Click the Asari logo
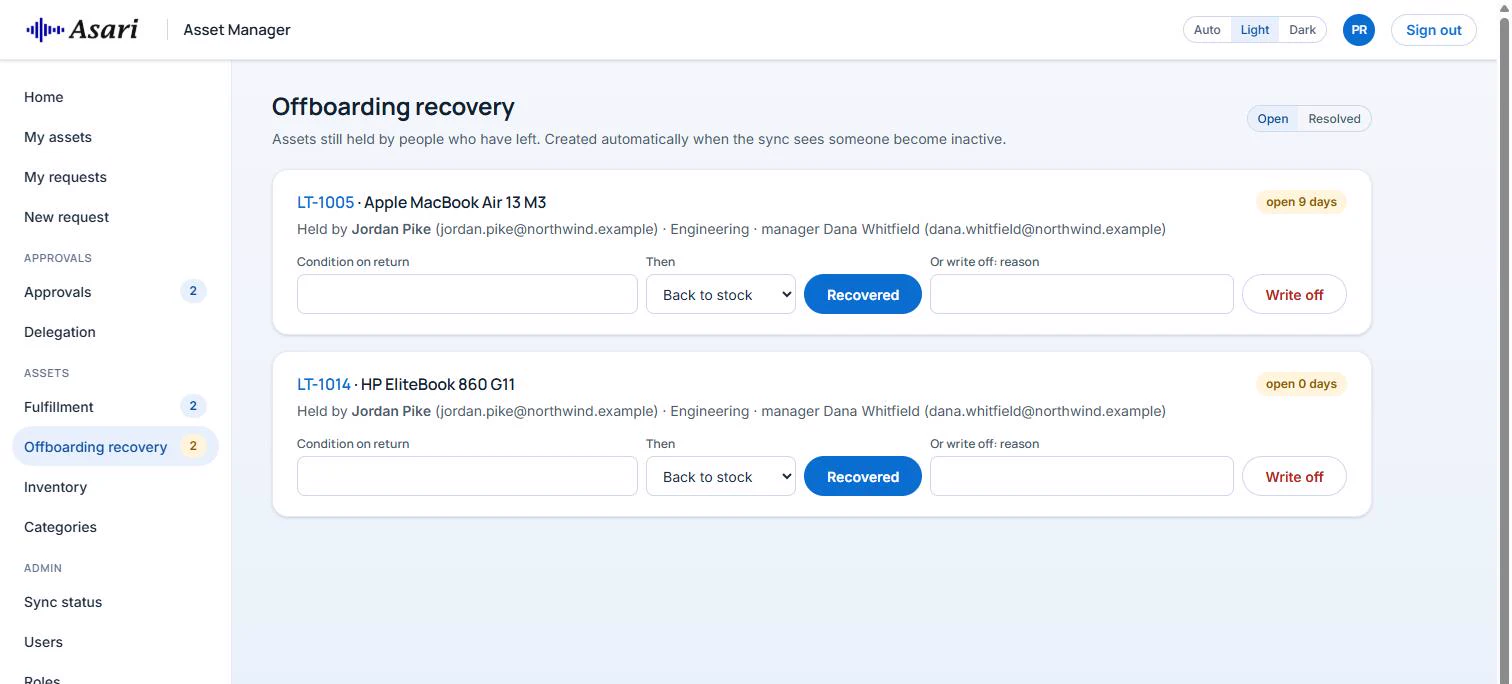Image resolution: width=1512 pixels, height=684 pixels. click(x=82, y=30)
